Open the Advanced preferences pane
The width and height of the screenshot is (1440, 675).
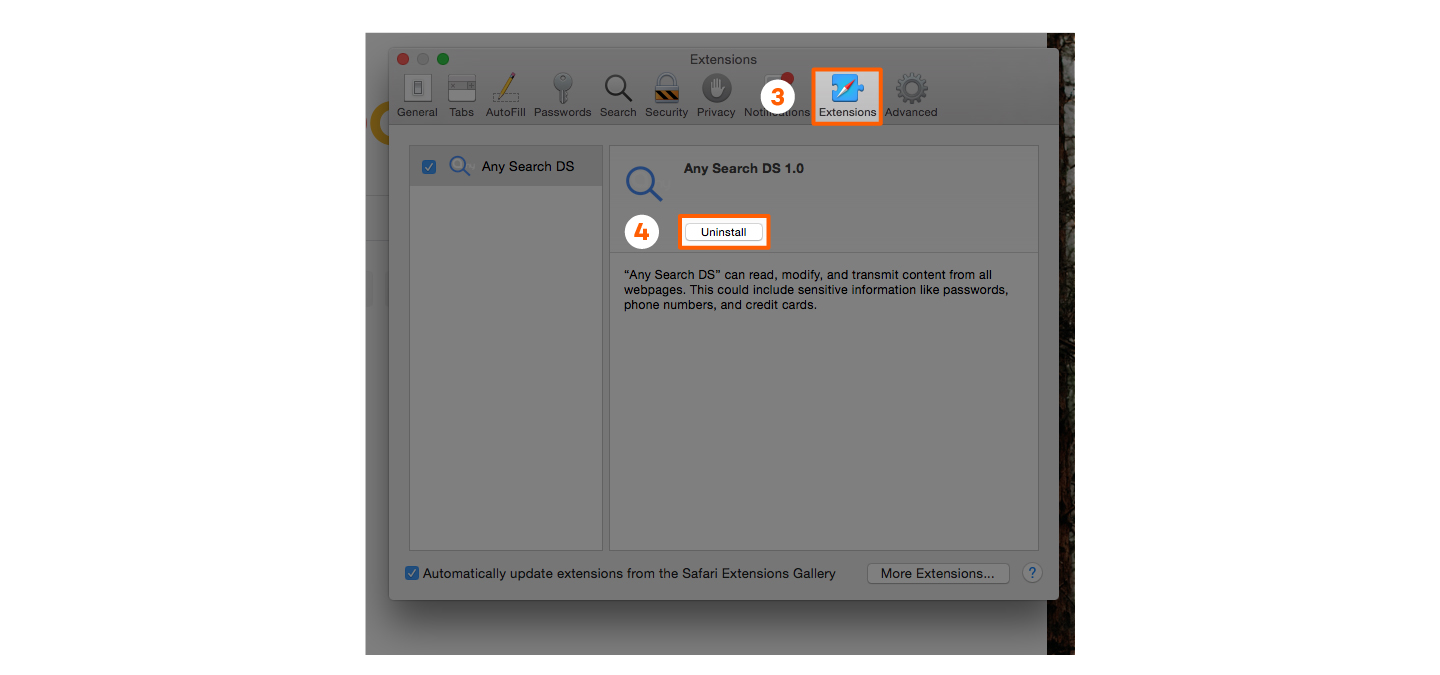tap(911, 96)
